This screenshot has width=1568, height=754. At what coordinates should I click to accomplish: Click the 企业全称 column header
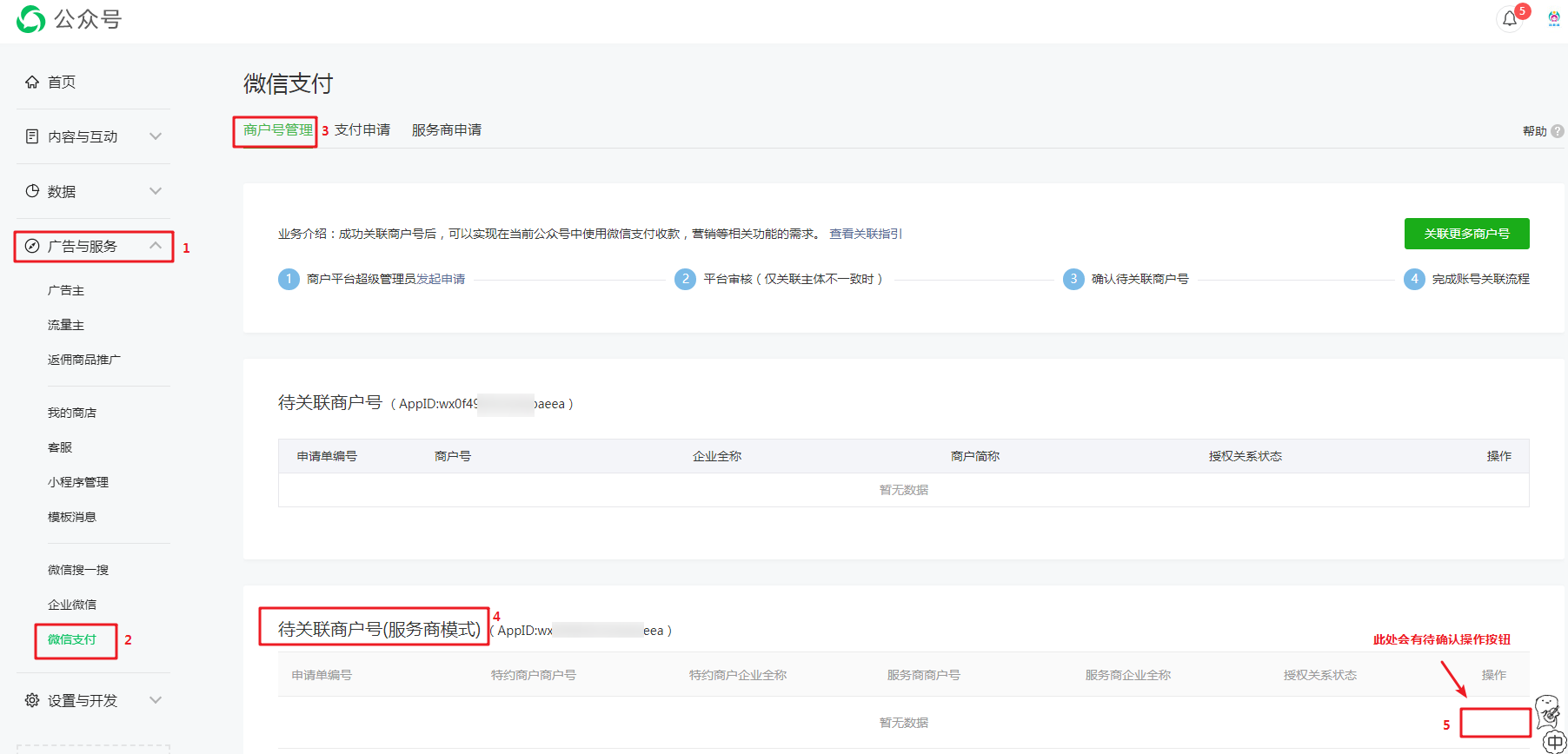717,456
